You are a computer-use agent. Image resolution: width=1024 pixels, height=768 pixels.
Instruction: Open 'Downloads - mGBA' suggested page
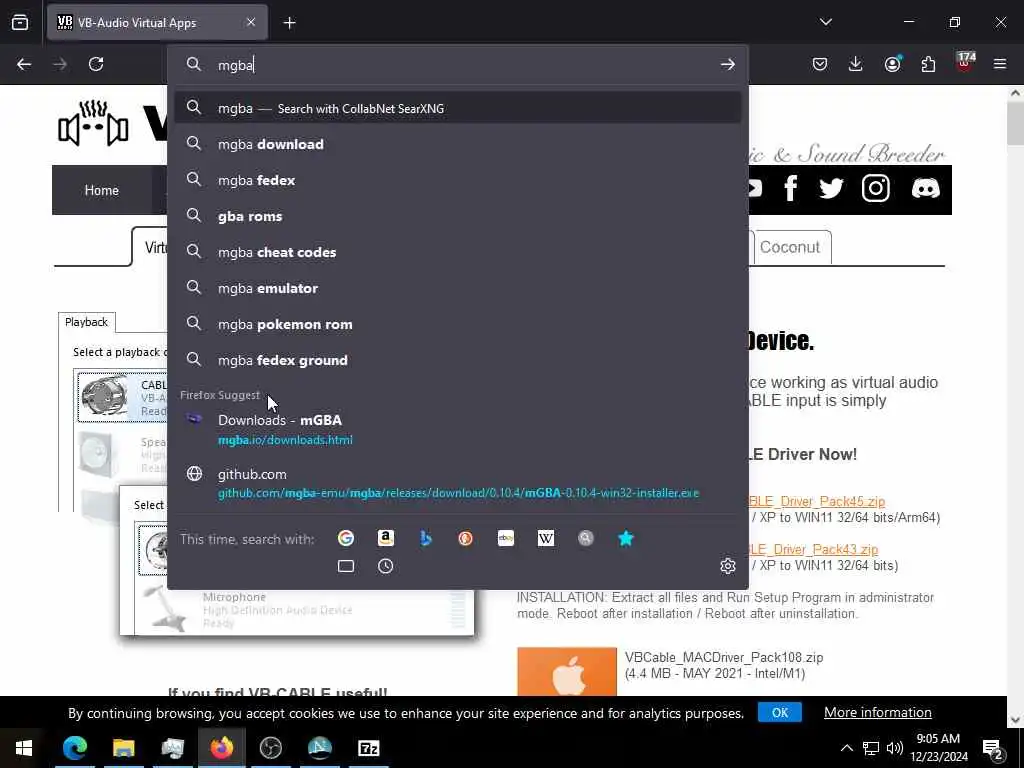458,429
